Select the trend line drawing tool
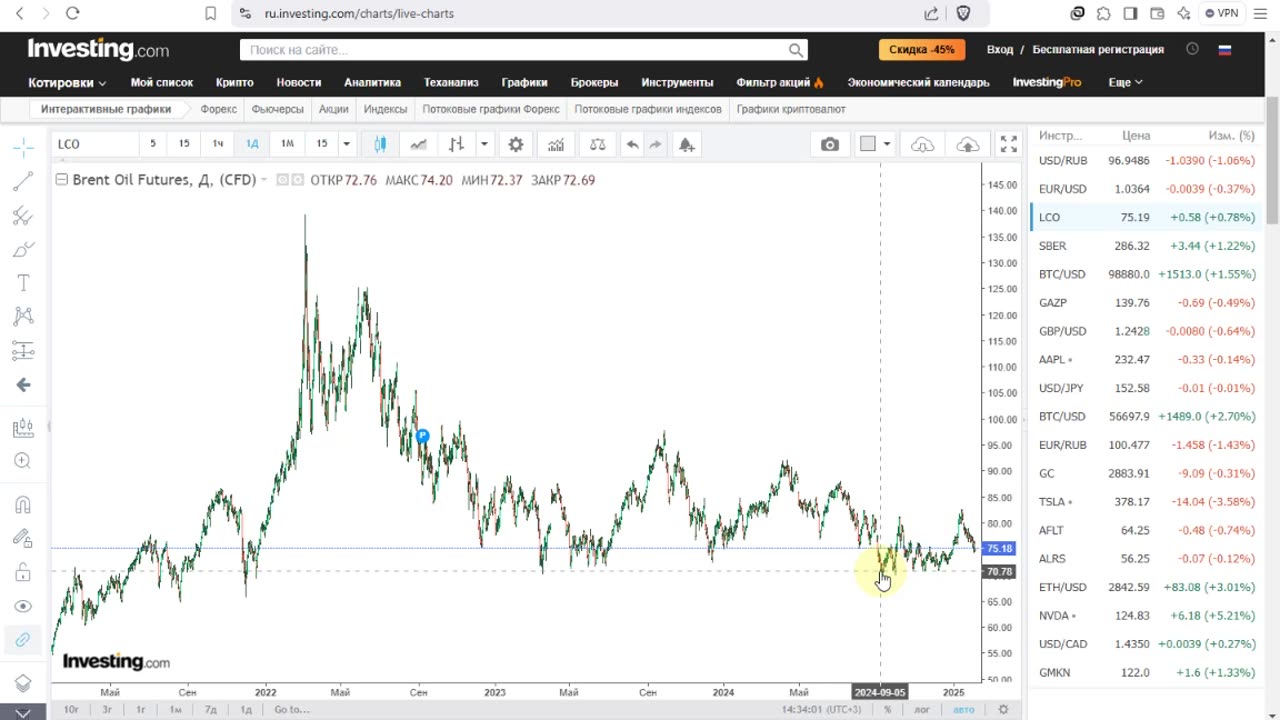The height and width of the screenshot is (720, 1280). click(23, 181)
